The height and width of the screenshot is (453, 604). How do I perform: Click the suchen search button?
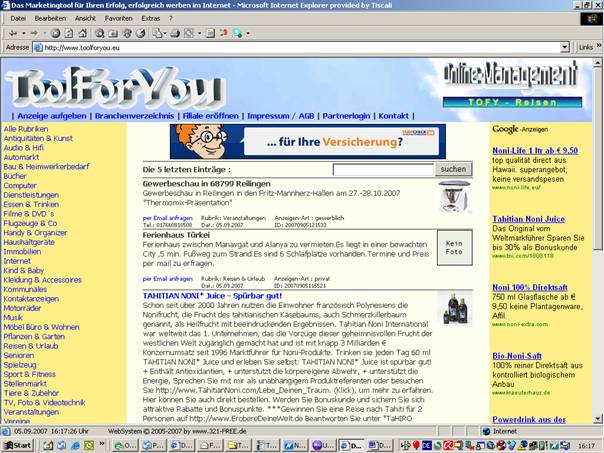click(x=453, y=170)
